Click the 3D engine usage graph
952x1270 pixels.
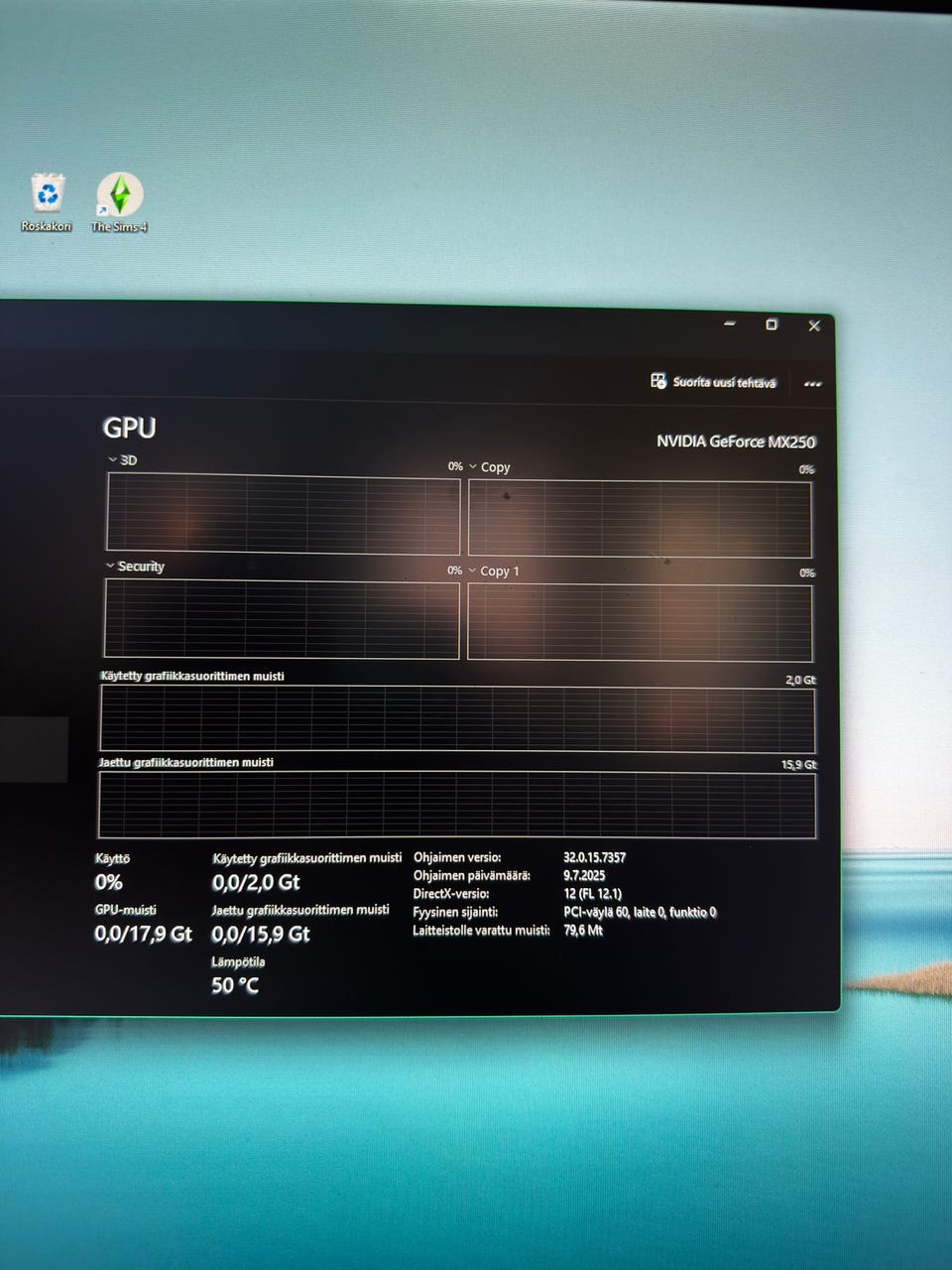[x=283, y=513]
